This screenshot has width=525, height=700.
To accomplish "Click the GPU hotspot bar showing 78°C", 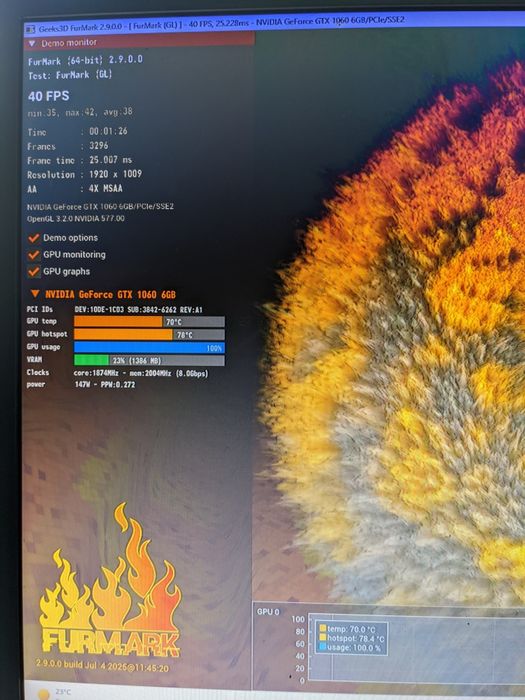I will [149, 334].
